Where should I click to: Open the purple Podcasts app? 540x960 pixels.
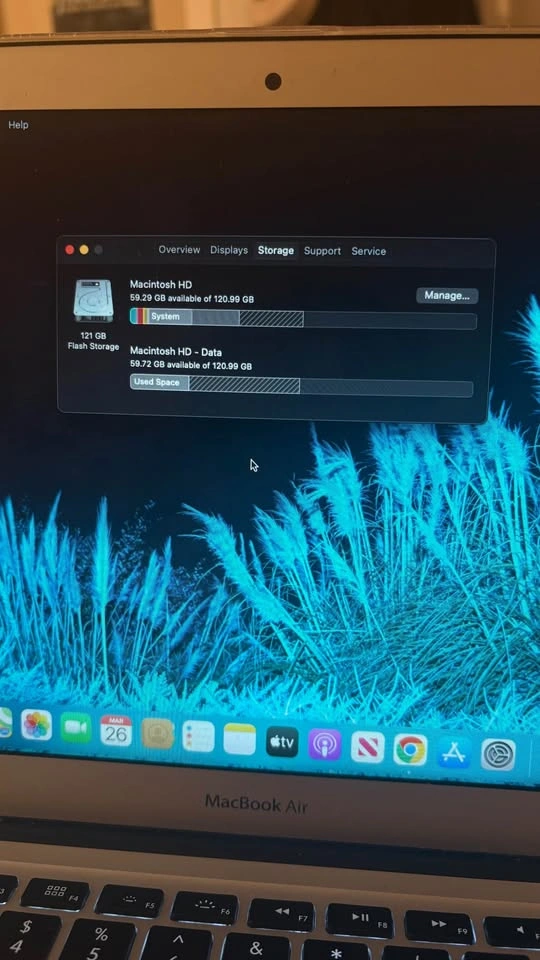click(324, 744)
